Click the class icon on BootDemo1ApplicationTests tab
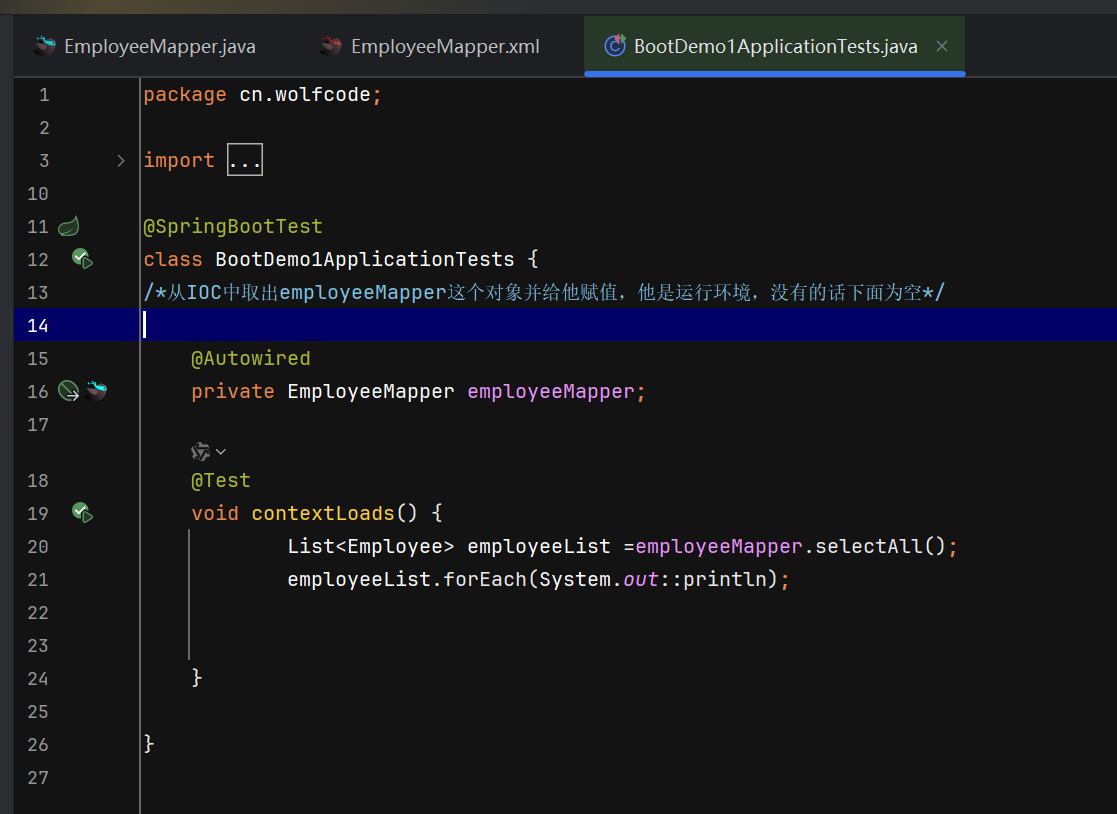 point(615,46)
